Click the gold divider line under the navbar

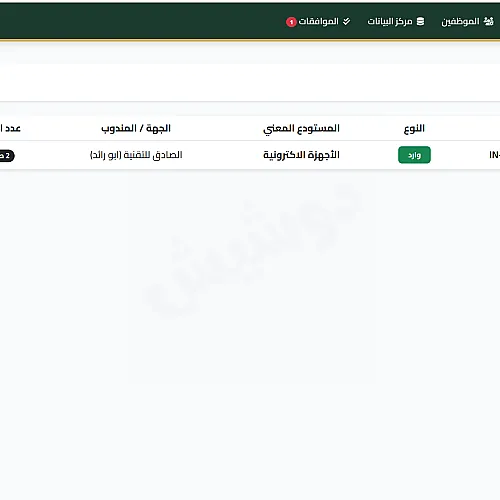pyautogui.click(x=250, y=40)
